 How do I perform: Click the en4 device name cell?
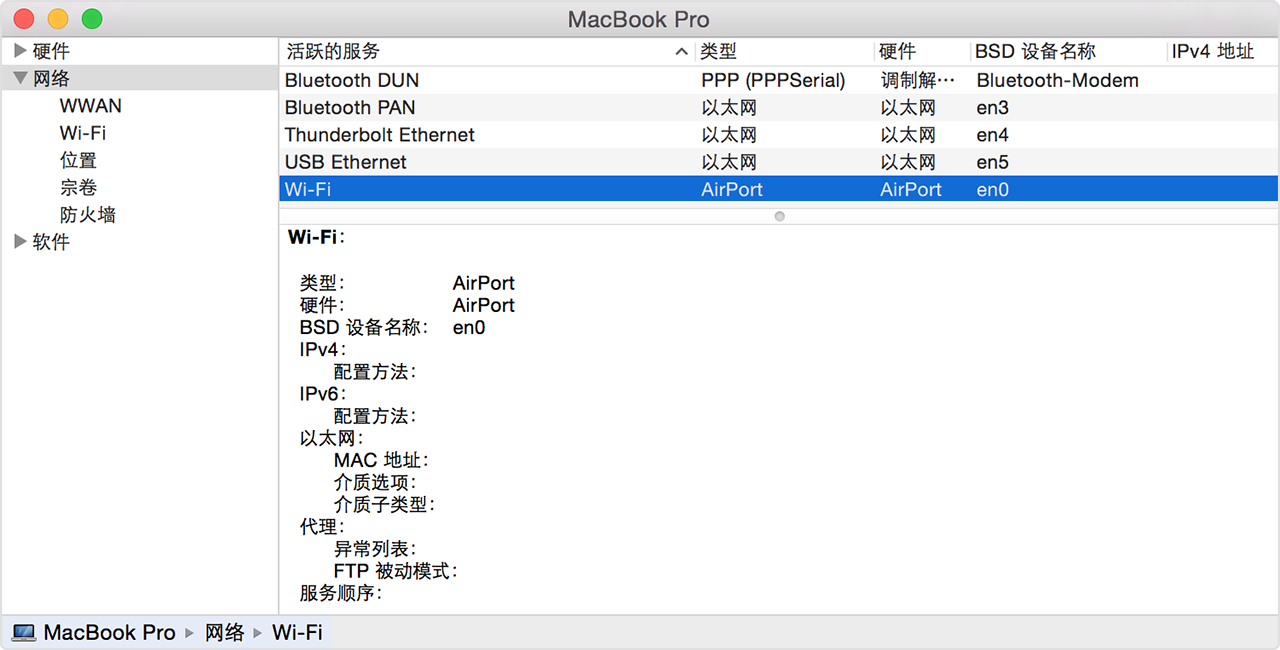(992, 134)
